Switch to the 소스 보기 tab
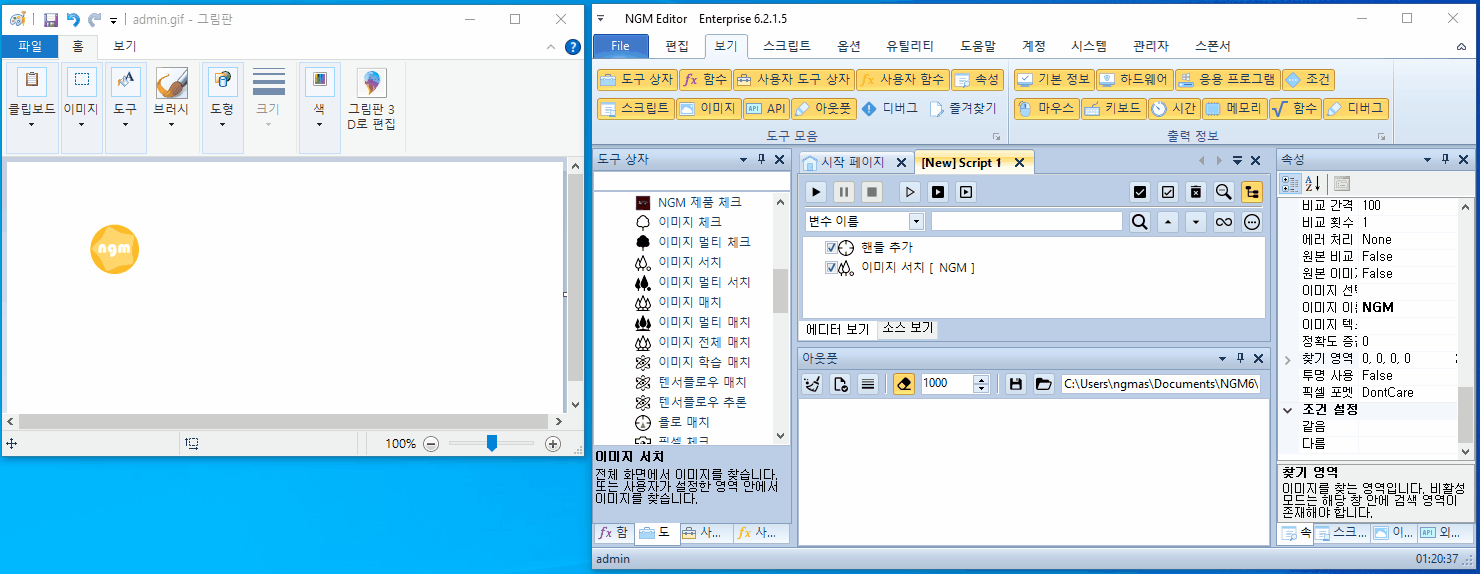Image resolution: width=1480 pixels, height=574 pixels. (x=908, y=328)
